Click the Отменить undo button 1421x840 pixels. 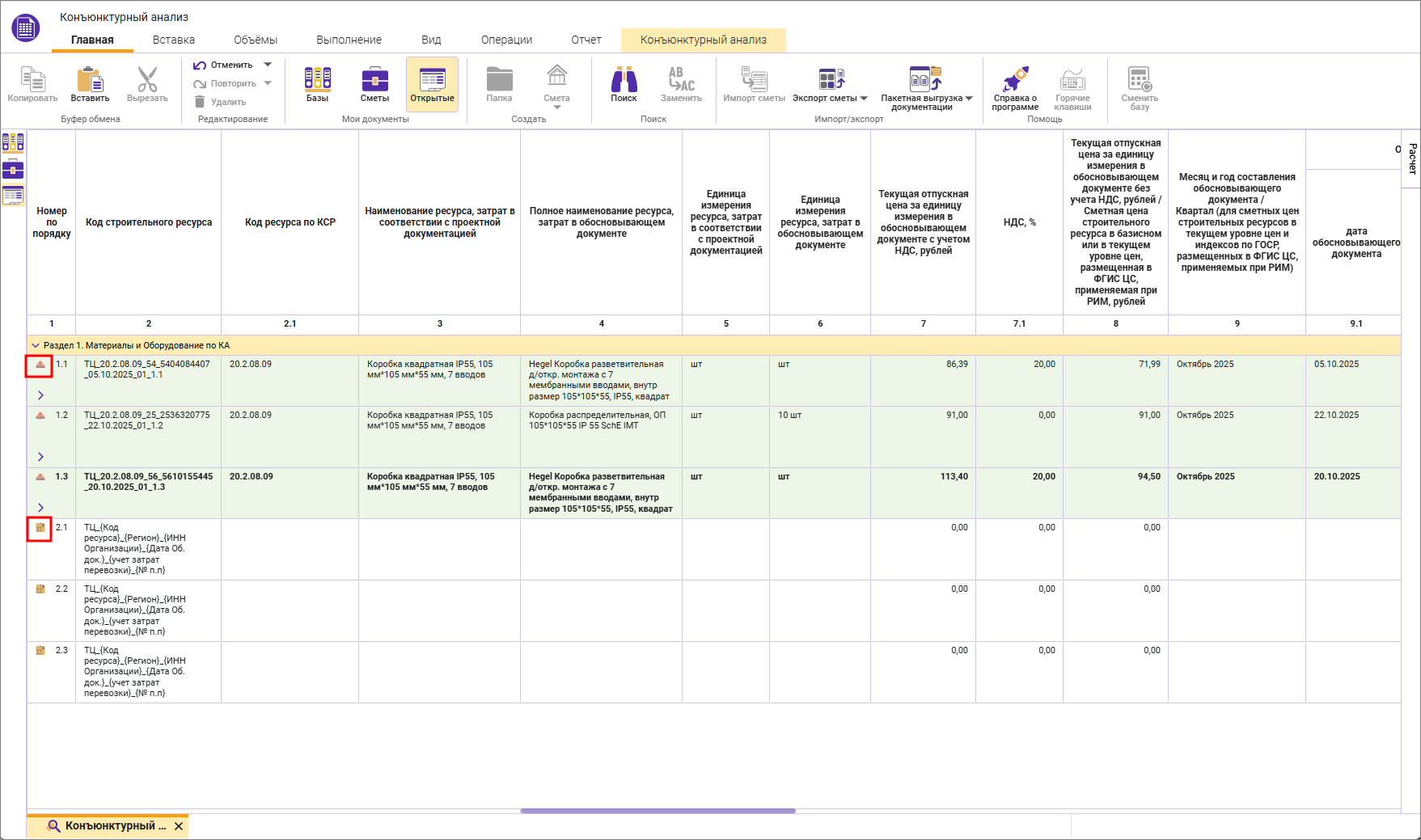click(x=223, y=65)
